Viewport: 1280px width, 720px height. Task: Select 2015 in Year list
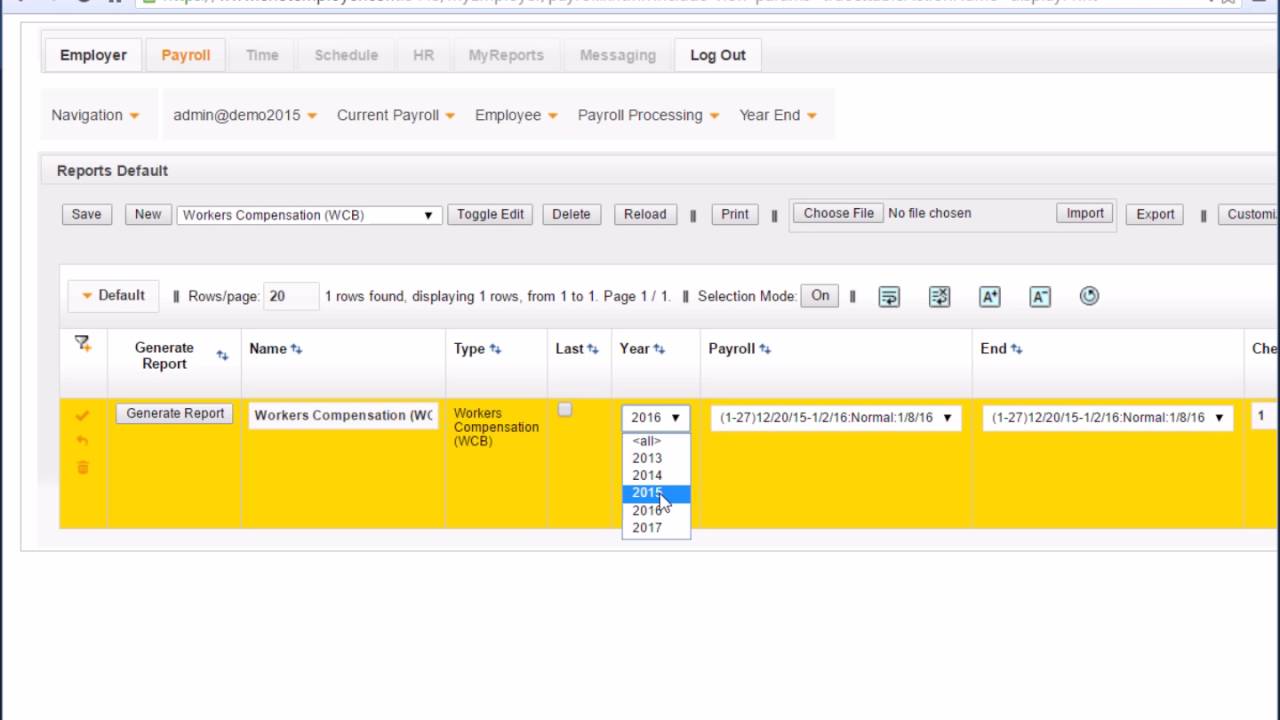[656, 493]
